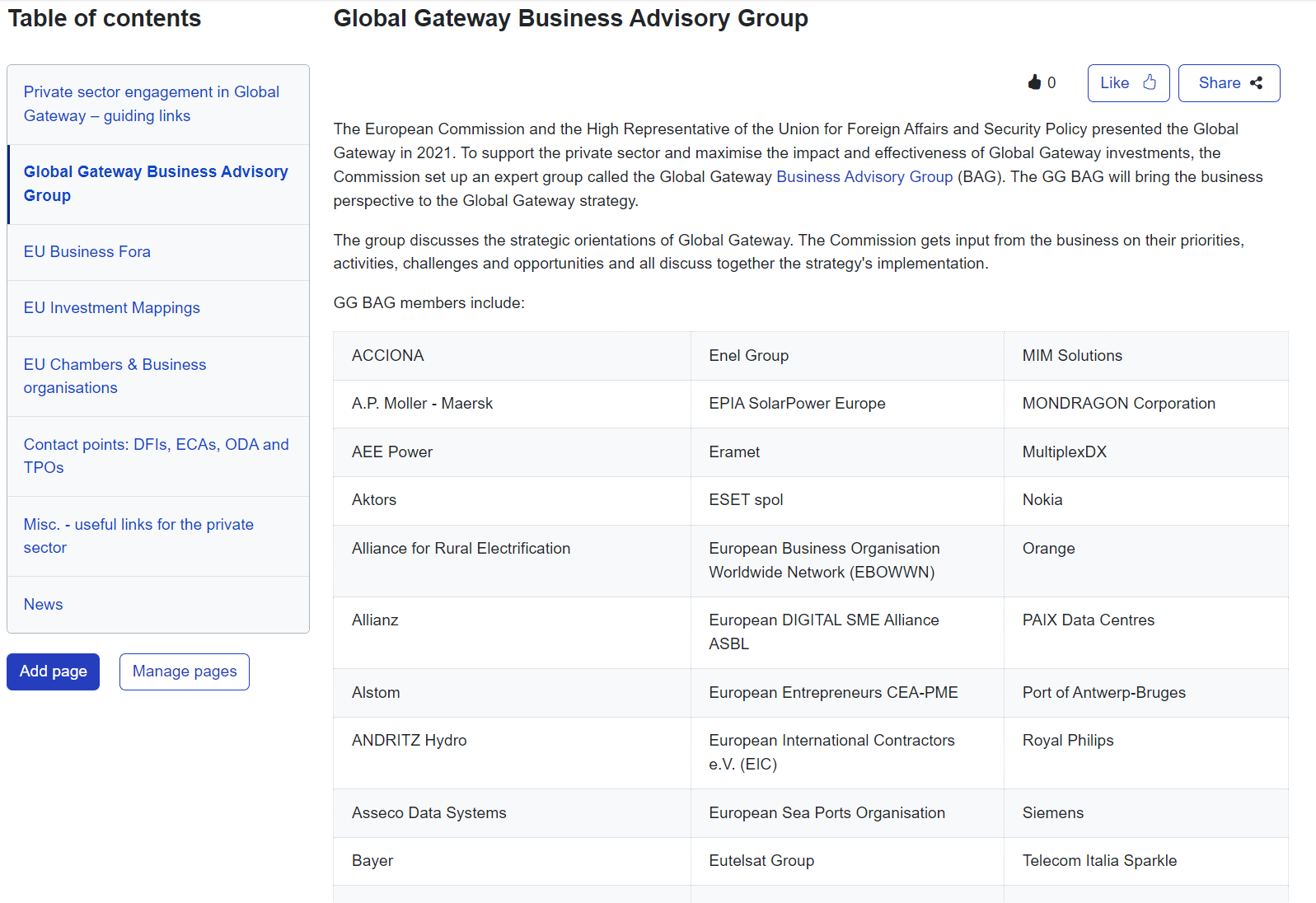Open Contact points: DFIs, ECAs, ODA and TPOs
This screenshot has width=1316, height=903.
pos(157,456)
